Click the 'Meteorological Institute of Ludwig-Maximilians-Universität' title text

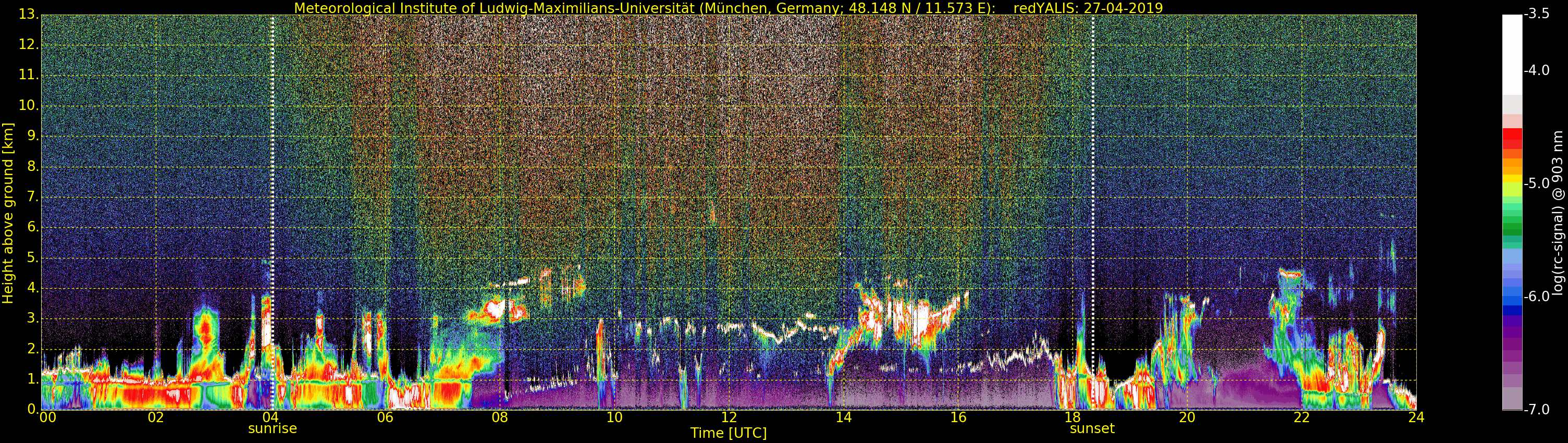[x=495, y=8]
